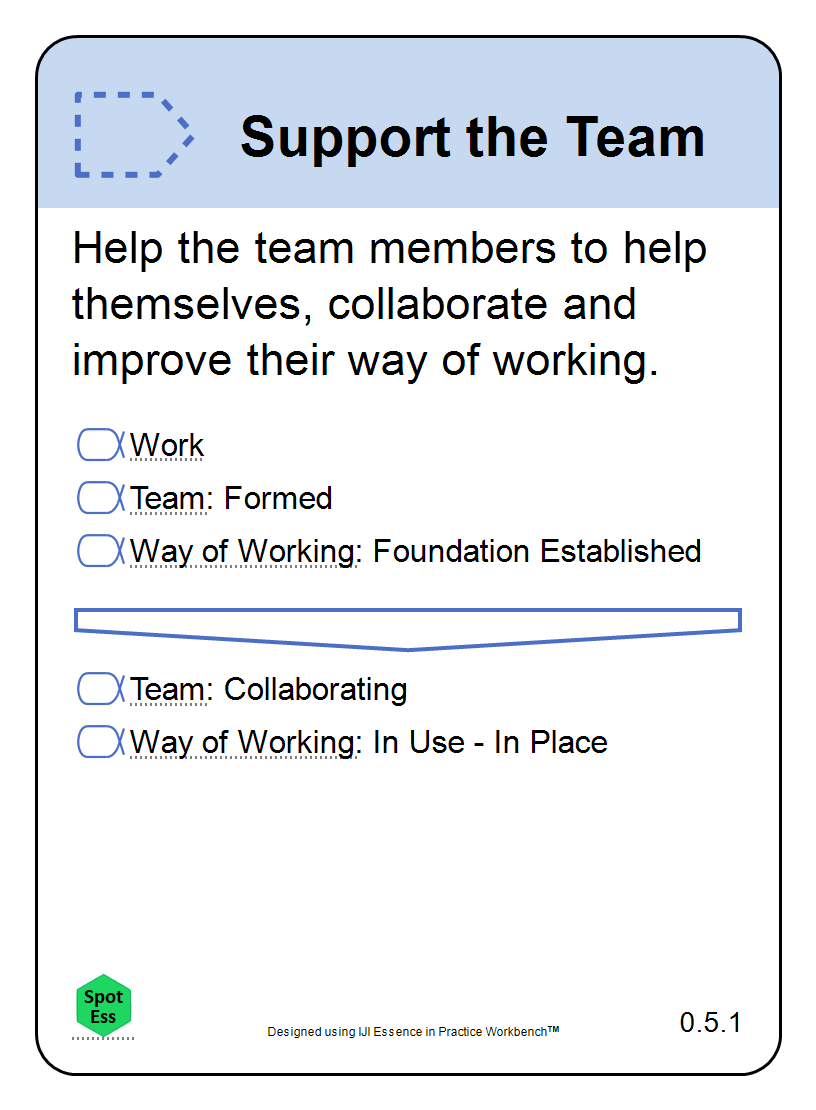This screenshot has width=816, height=1110.
Task: Click the Support the Team card title
Action: (473, 137)
